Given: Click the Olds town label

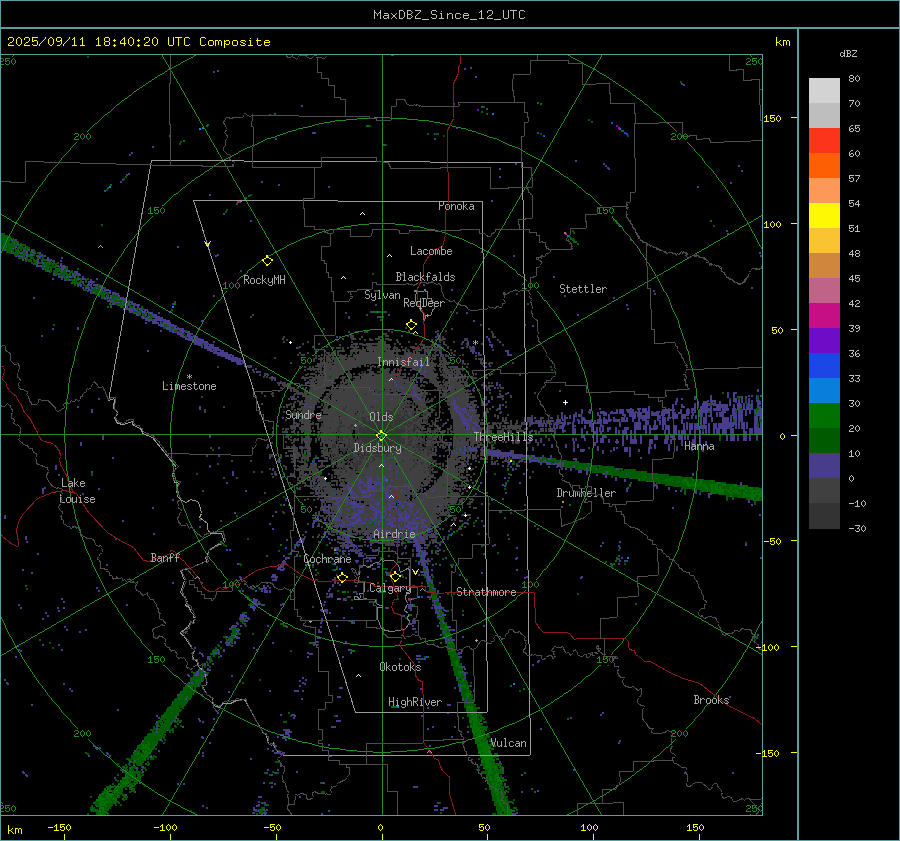Looking at the screenshot, I should [381, 417].
